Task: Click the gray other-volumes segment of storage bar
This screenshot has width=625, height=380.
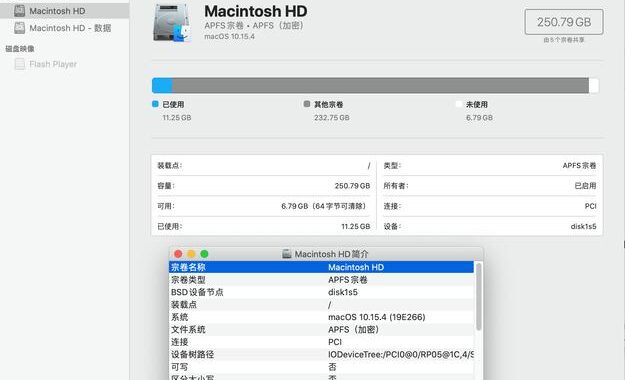Action: point(381,86)
